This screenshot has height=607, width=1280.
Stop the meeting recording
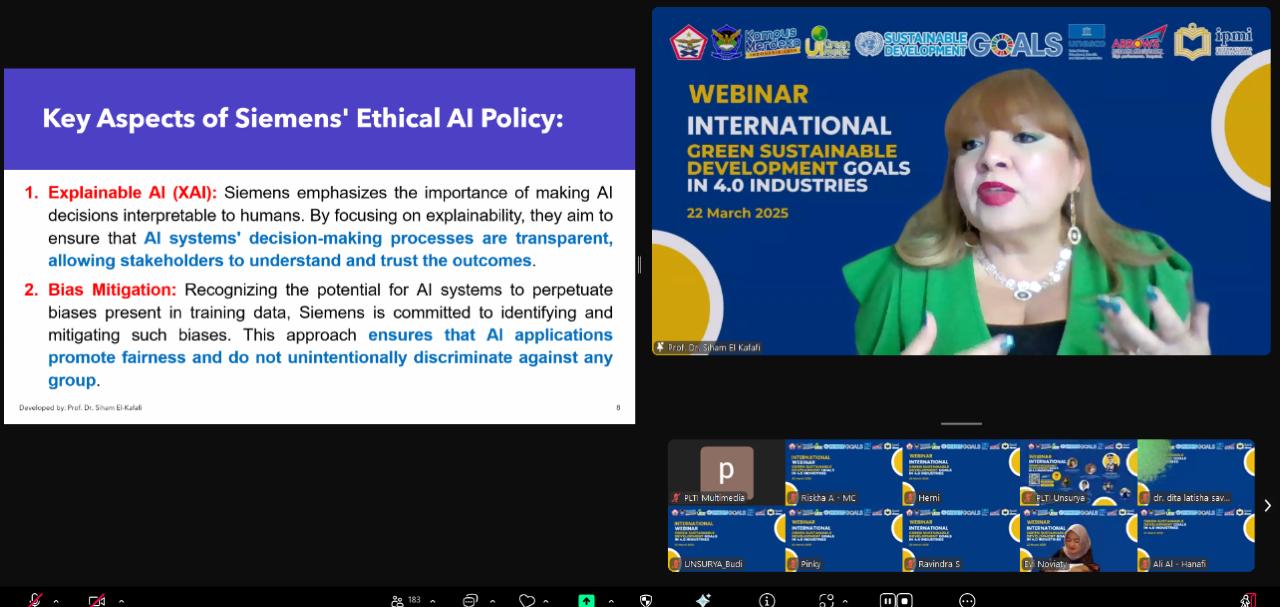(x=904, y=600)
